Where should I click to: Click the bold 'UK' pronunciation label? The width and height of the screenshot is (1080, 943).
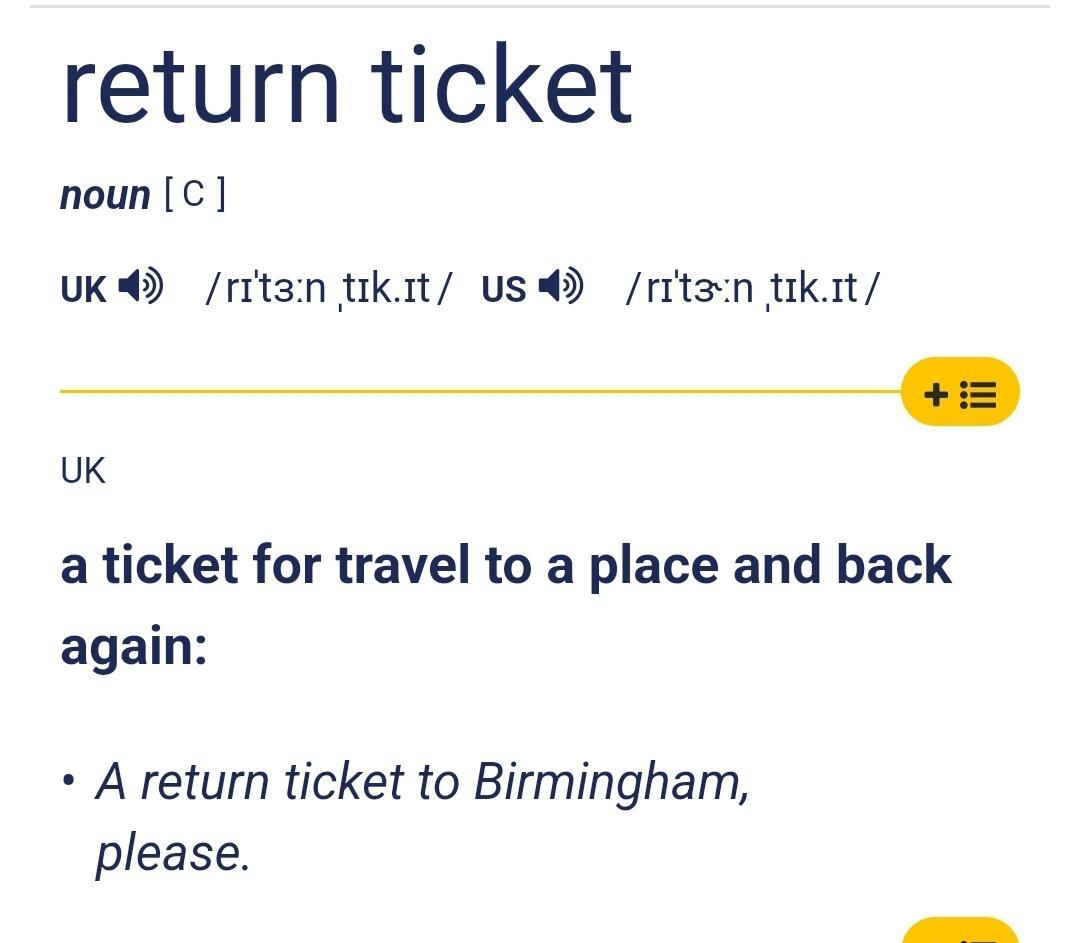tap(83, 289)
